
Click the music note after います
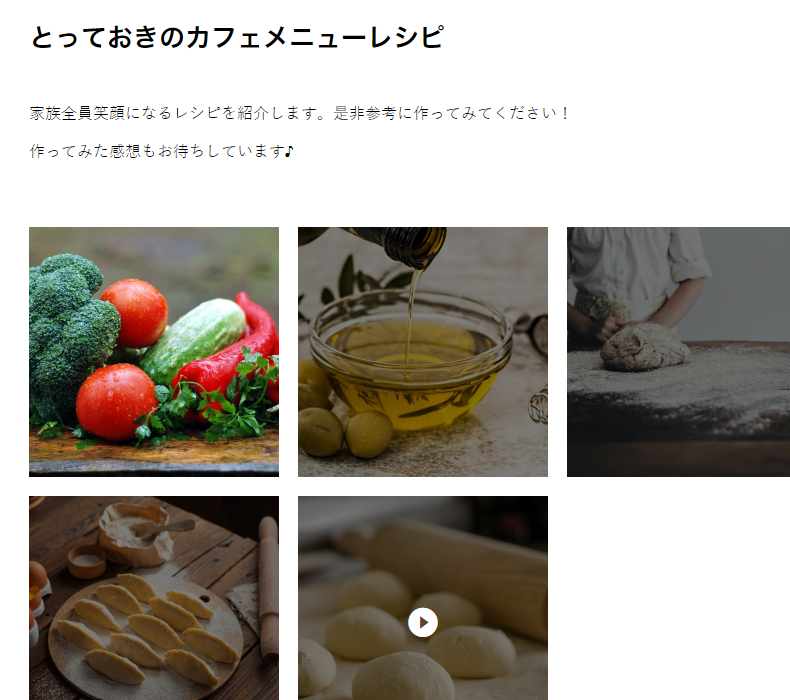point(289,151)
